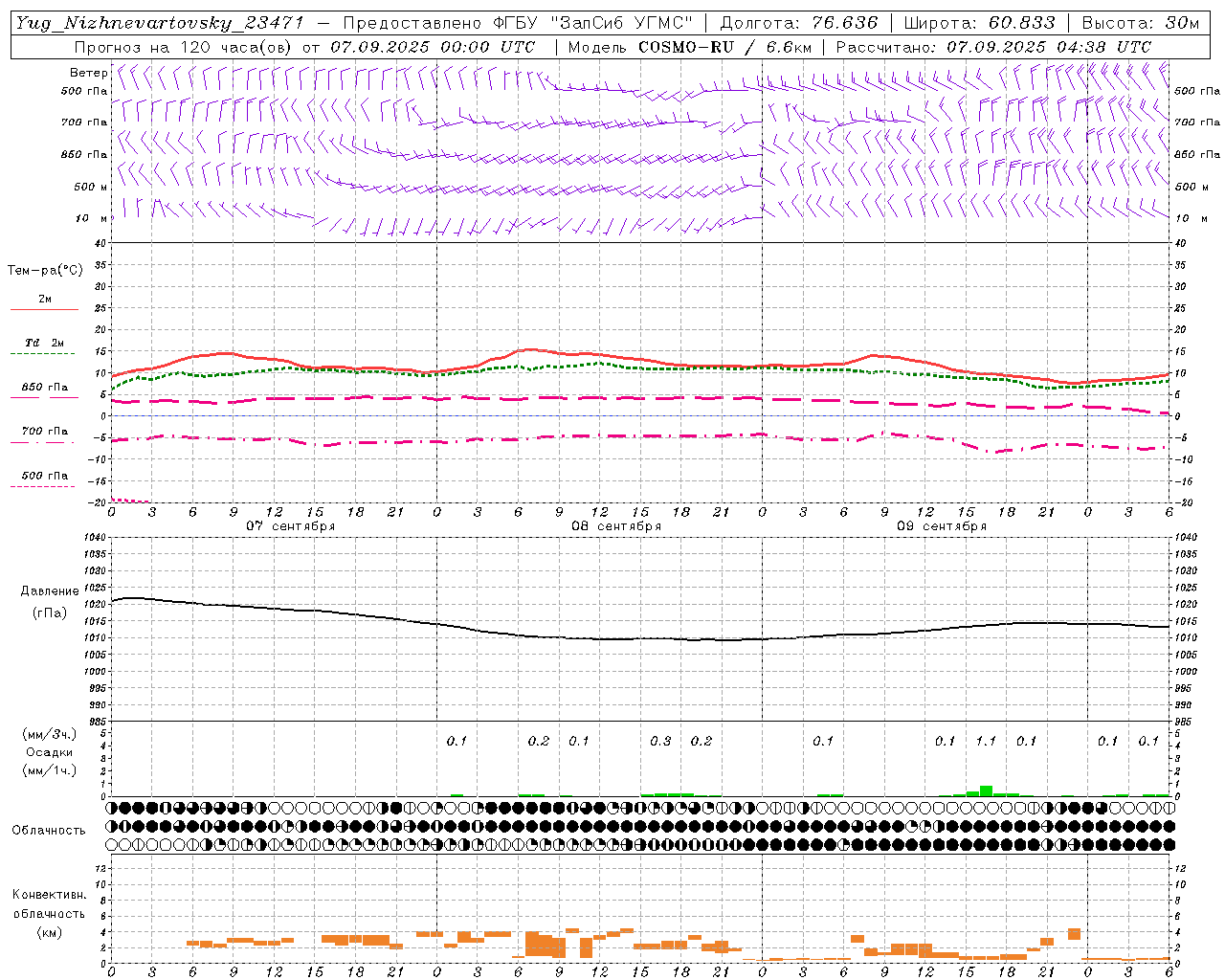The height and width of the screenshot is (980, 1225).
Task: Click the (мм/3ч.) precipitation unit label
Action: pyautogui.click(x=50, y=734)
